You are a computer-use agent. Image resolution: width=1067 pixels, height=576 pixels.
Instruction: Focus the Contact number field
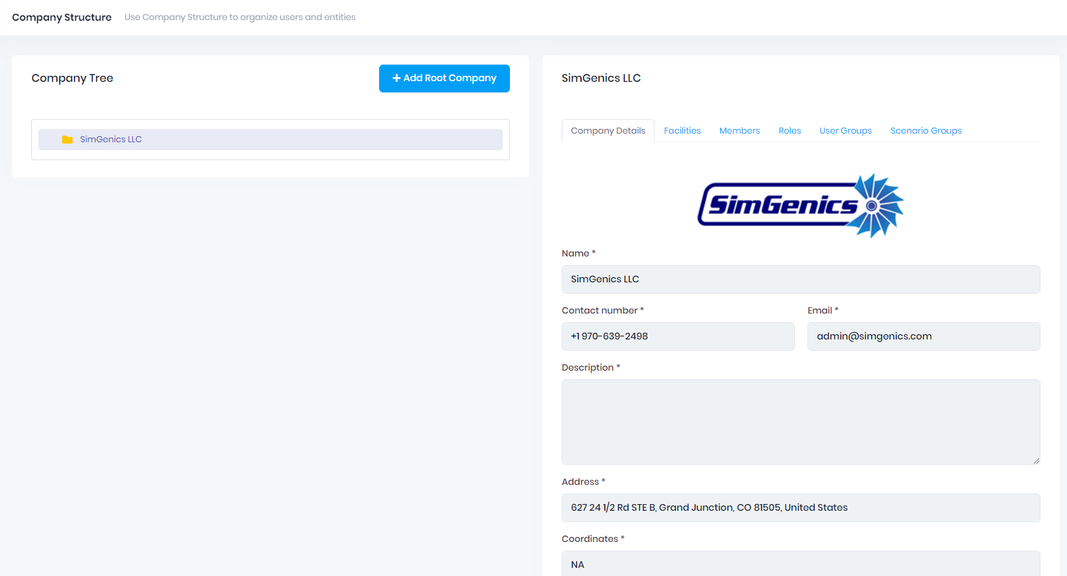677,336
